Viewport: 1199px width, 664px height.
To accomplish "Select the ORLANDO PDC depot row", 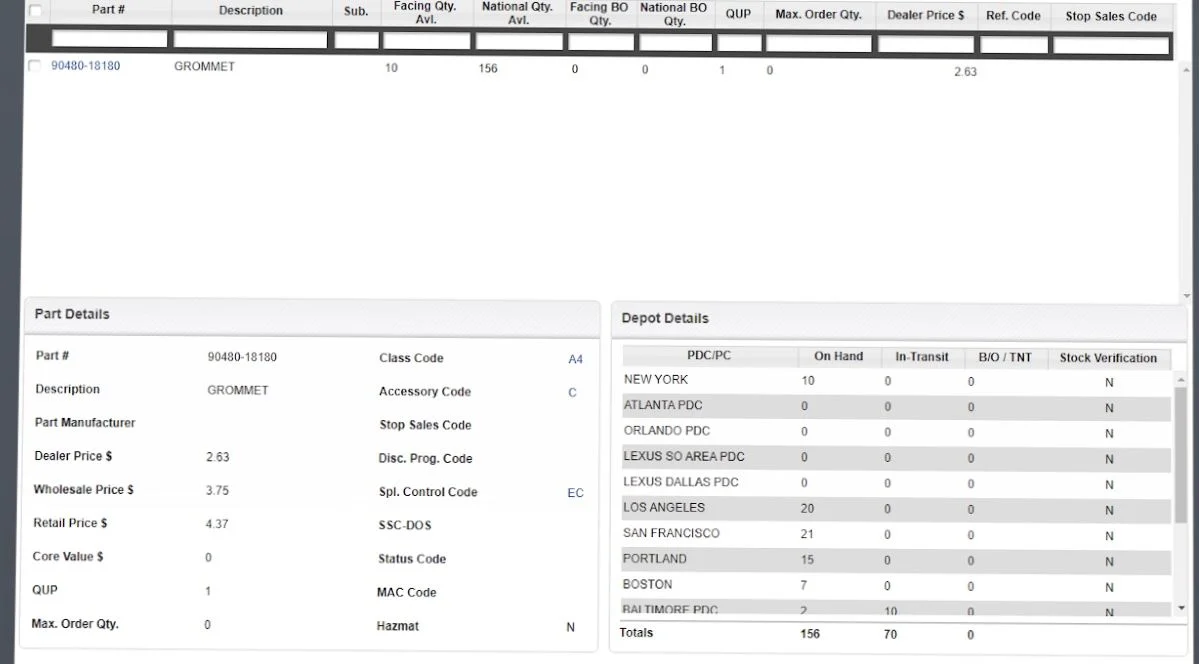I will point(896,432).
